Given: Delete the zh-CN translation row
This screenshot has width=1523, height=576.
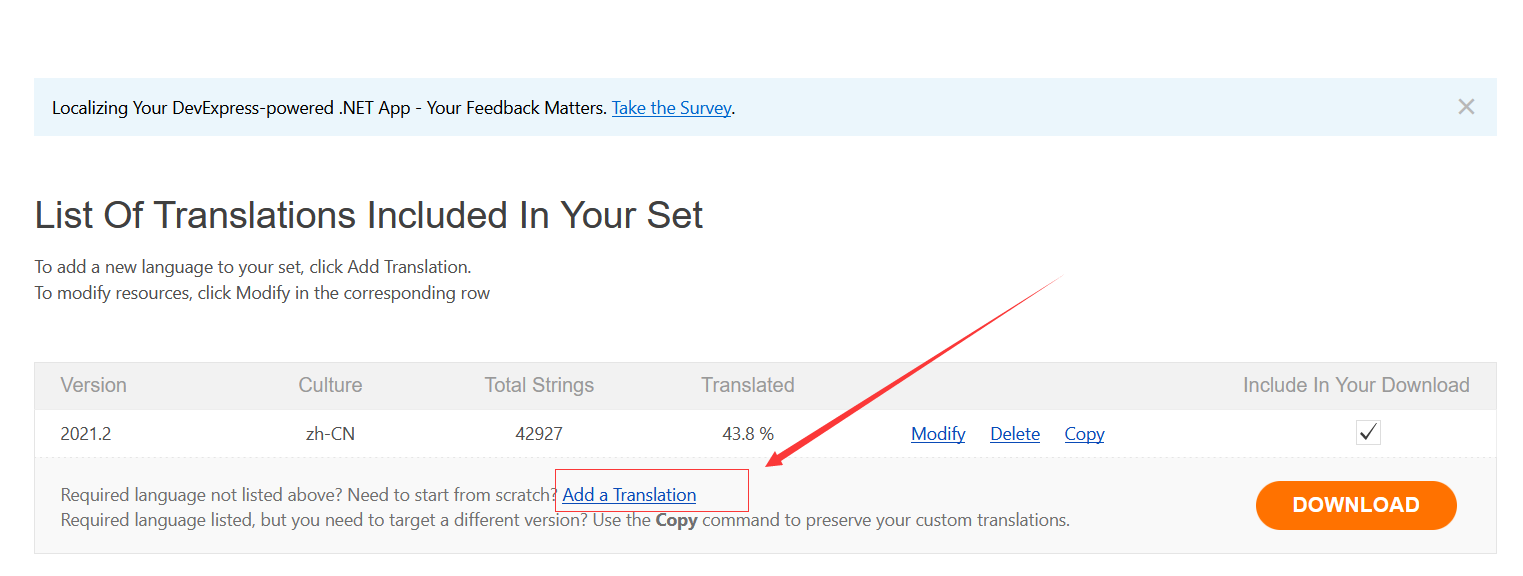Looking at the screenshot, I should [x=1015, y=434].
